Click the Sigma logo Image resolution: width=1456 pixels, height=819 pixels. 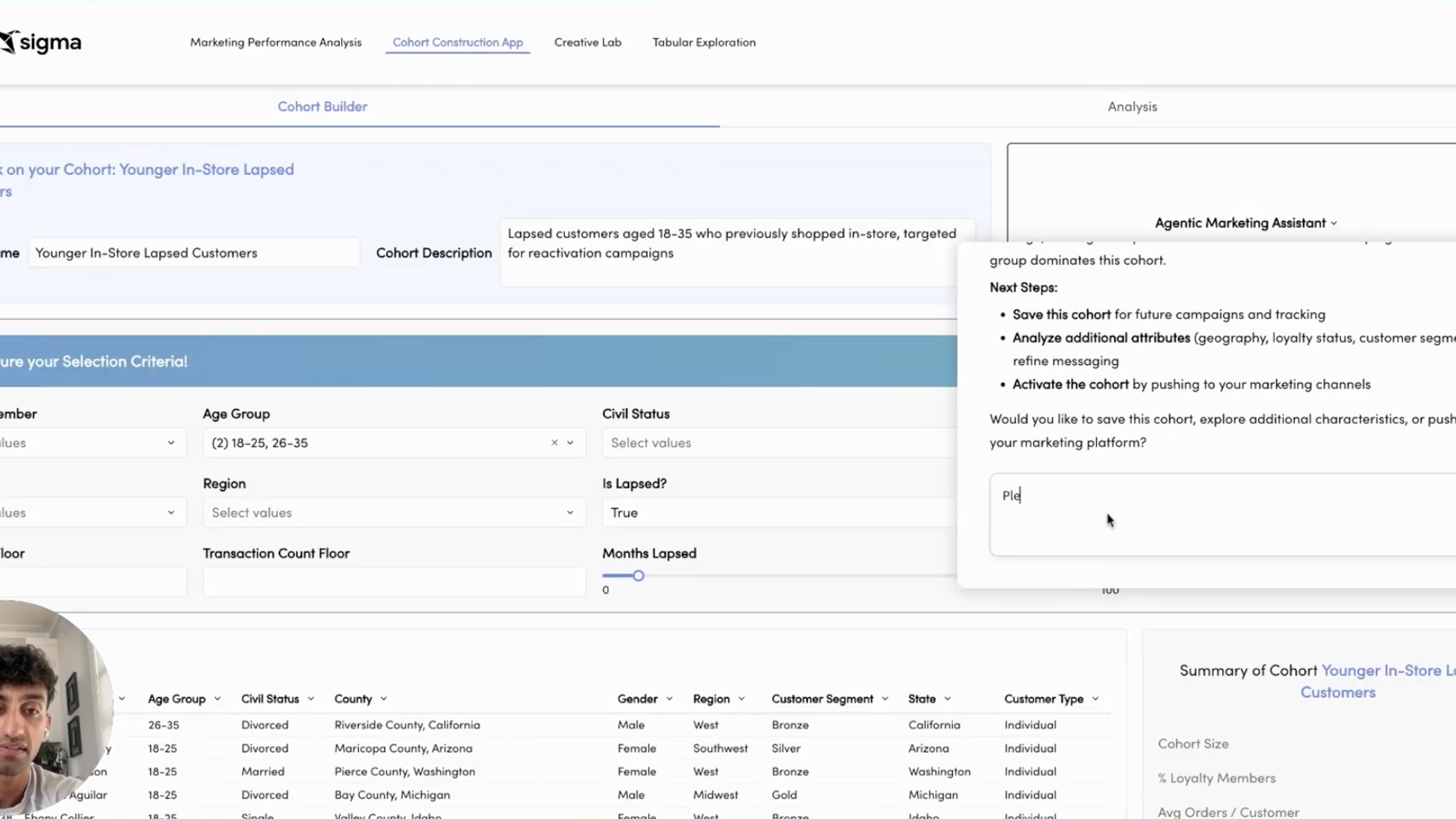pyautogui.click(x=41, y=42)
